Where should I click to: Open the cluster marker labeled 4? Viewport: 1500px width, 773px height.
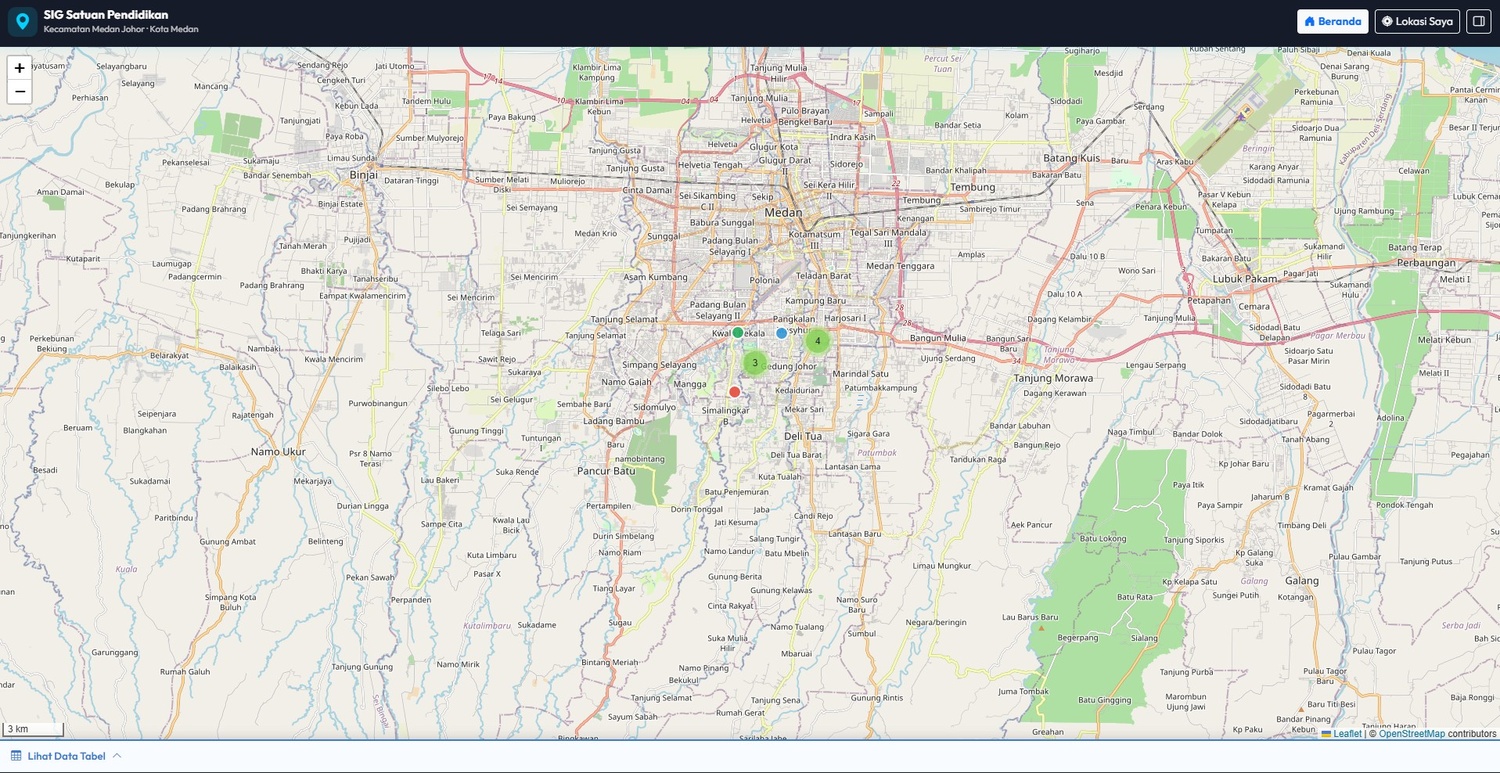(x=817, y=341)
